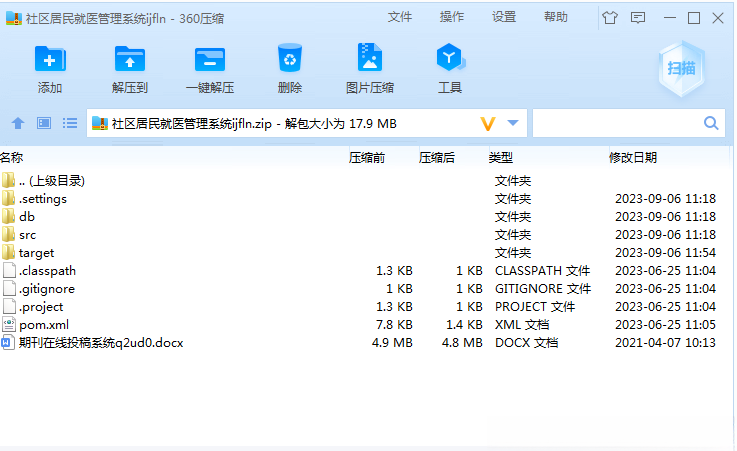Screen dimensions: 737x451
Task: Click the 解压到 (Extract to) icon
Action: (130, 59)
